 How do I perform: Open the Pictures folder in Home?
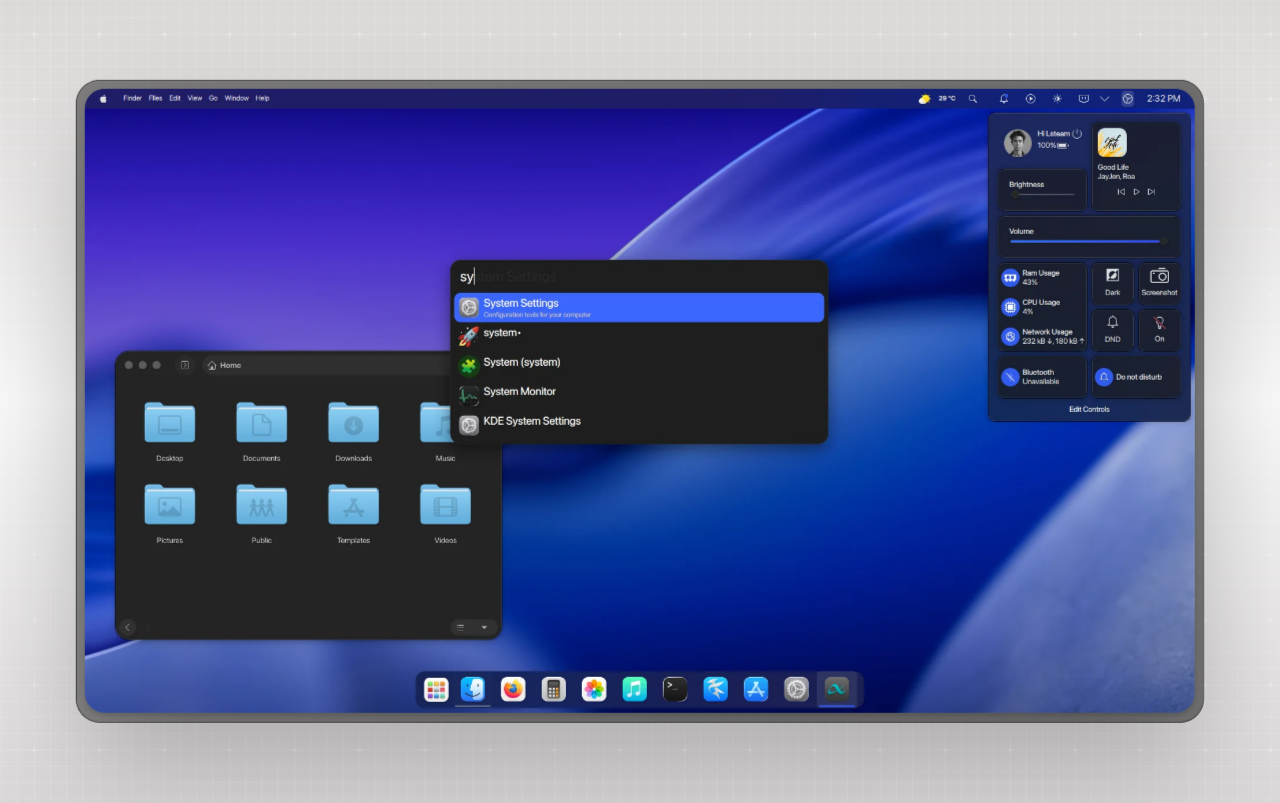(x=169, y=505)
